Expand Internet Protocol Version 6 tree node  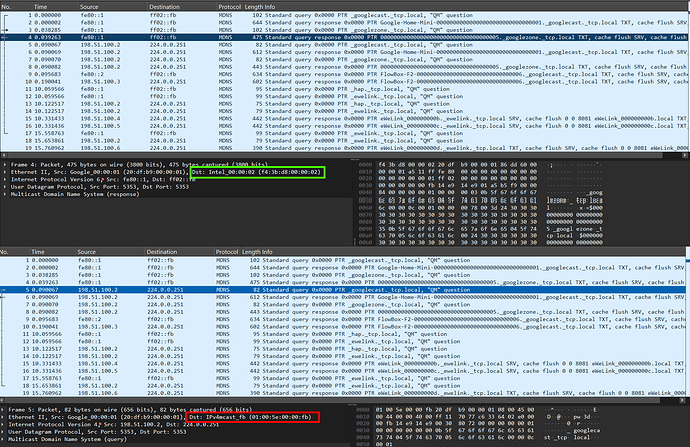(x=5, y=180)
